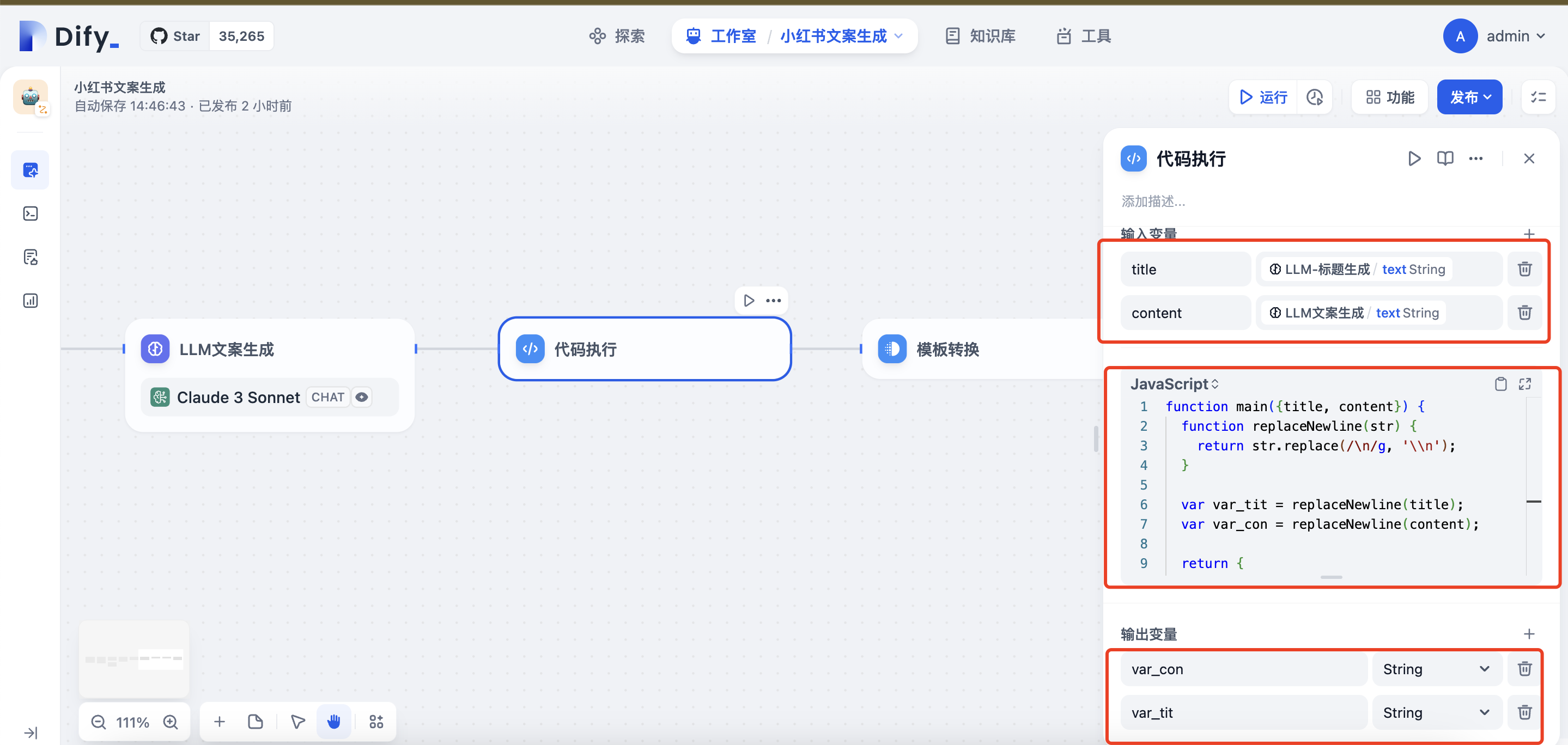Screen dimensions: 1568x745
Task: Open the 探索 explore tab
Action: [x=617, y=36]
